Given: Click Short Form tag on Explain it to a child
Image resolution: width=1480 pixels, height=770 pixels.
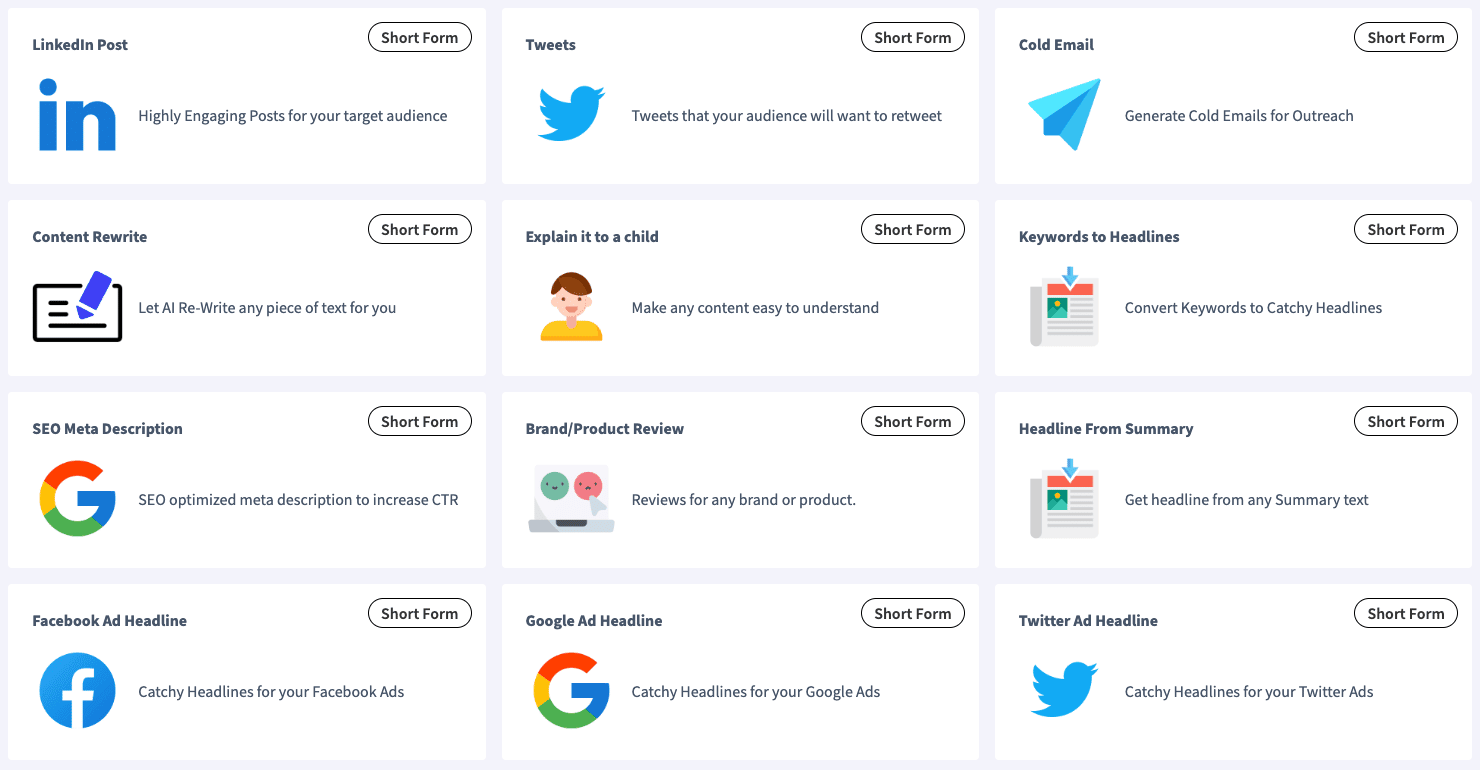Looking at the screenshot, I should [x=912, y=230].
